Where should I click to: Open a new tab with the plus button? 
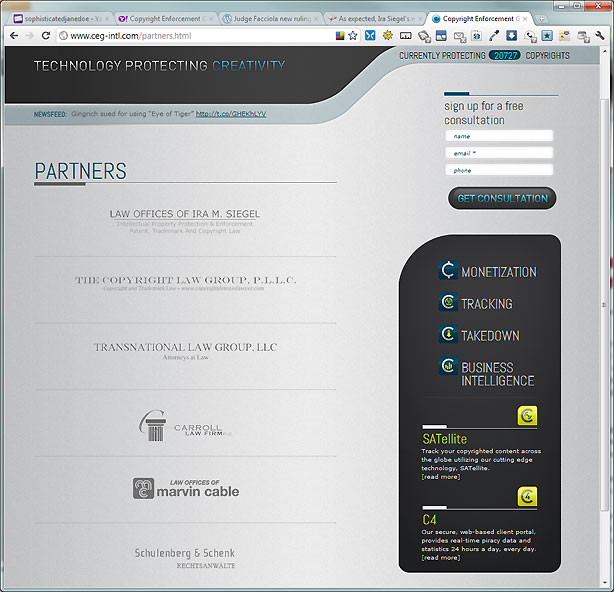point(542,19)
